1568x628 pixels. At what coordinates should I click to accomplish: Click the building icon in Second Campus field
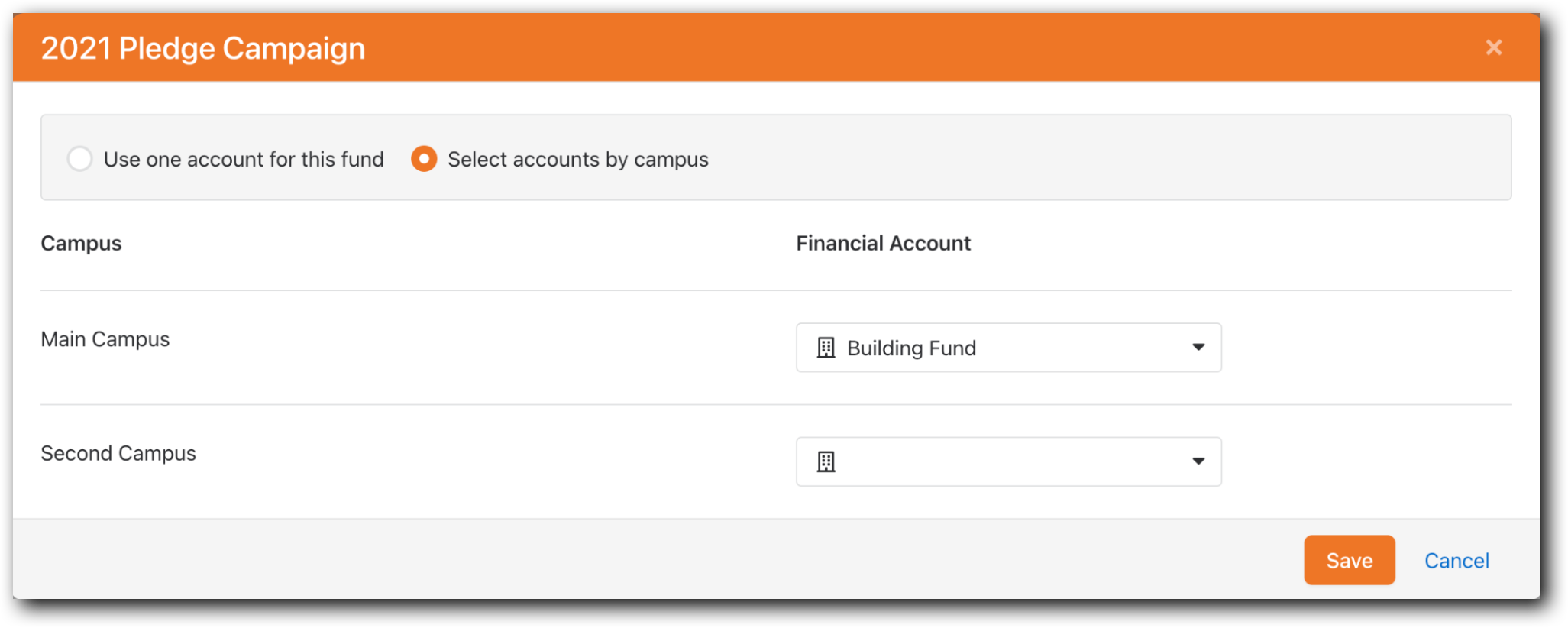pyautogui.click(x=826, y=461)
